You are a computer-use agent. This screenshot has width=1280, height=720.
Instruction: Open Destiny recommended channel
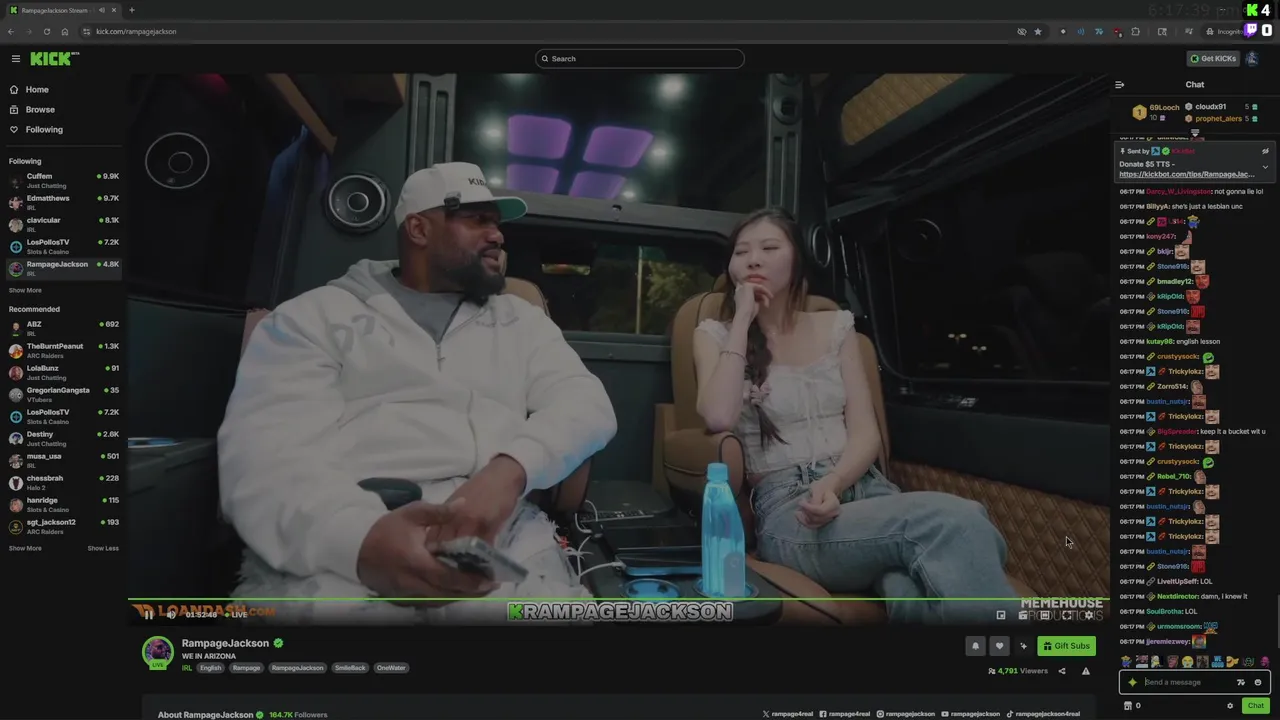point(63,438)
